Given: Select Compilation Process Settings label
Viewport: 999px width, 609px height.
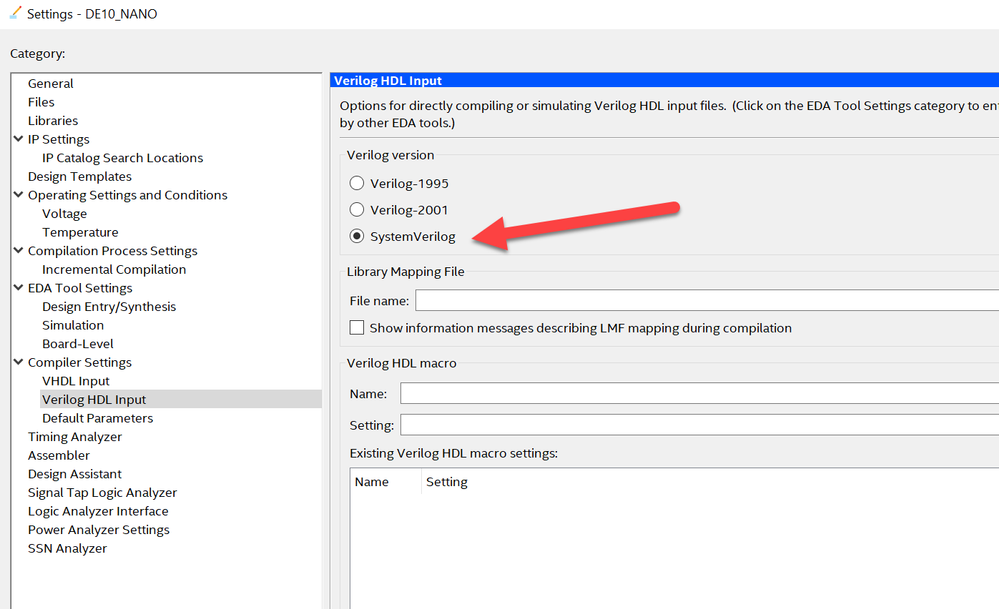Looking at the screenshot, I should pos(112,251).
